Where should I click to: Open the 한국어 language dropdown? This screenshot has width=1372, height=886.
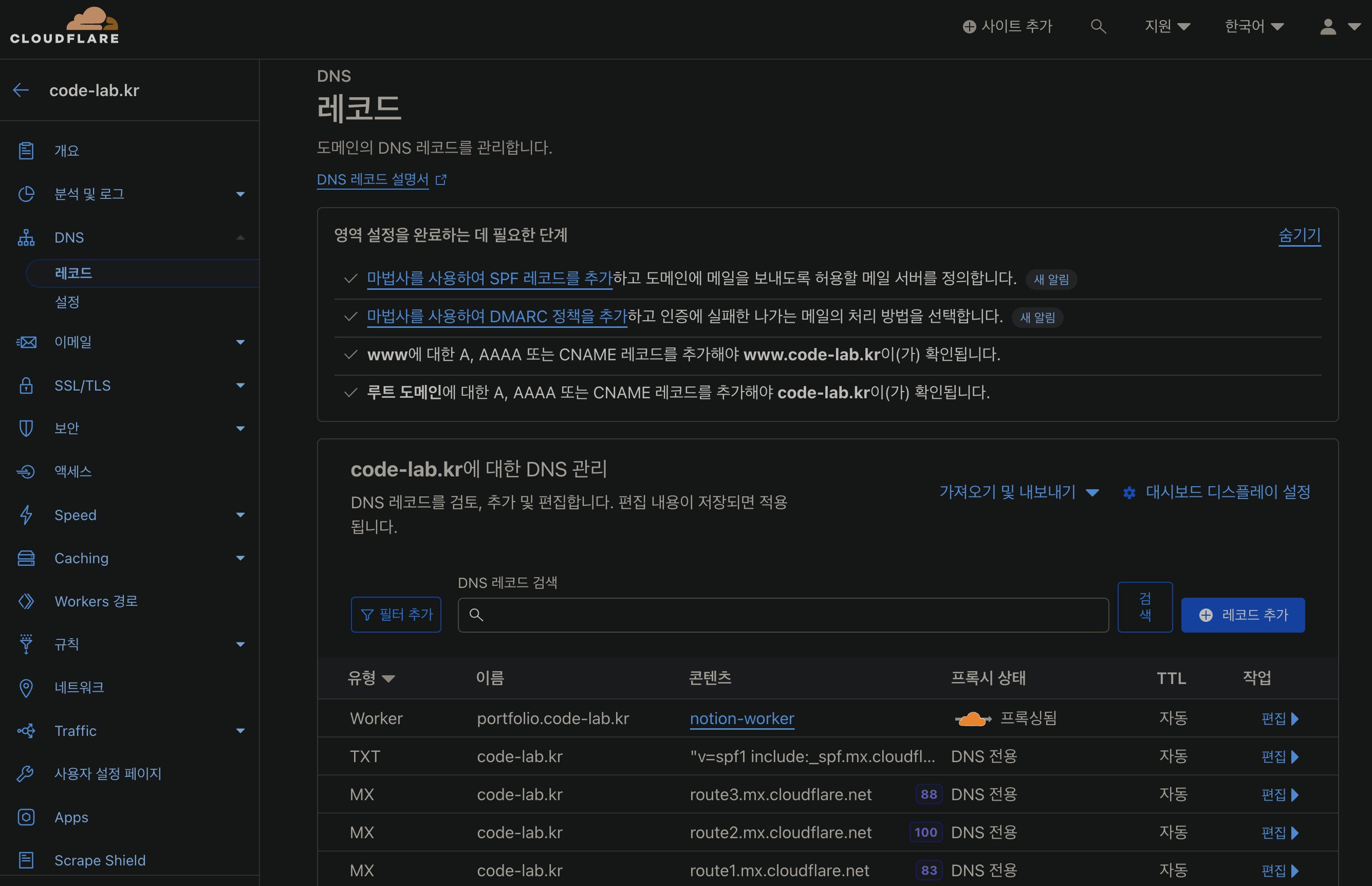1254,26
